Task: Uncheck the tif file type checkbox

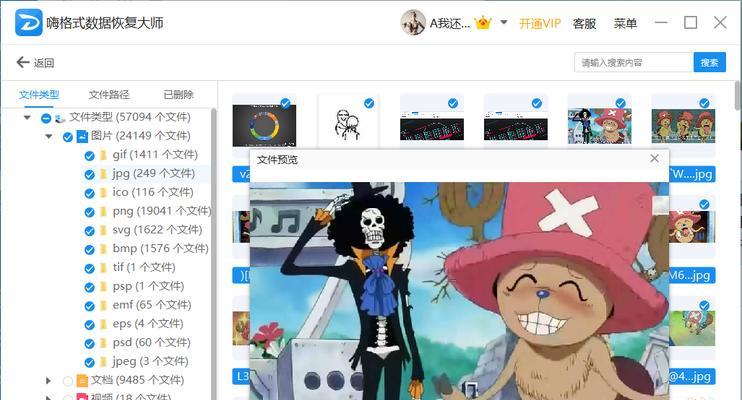Action: (89, 268)
